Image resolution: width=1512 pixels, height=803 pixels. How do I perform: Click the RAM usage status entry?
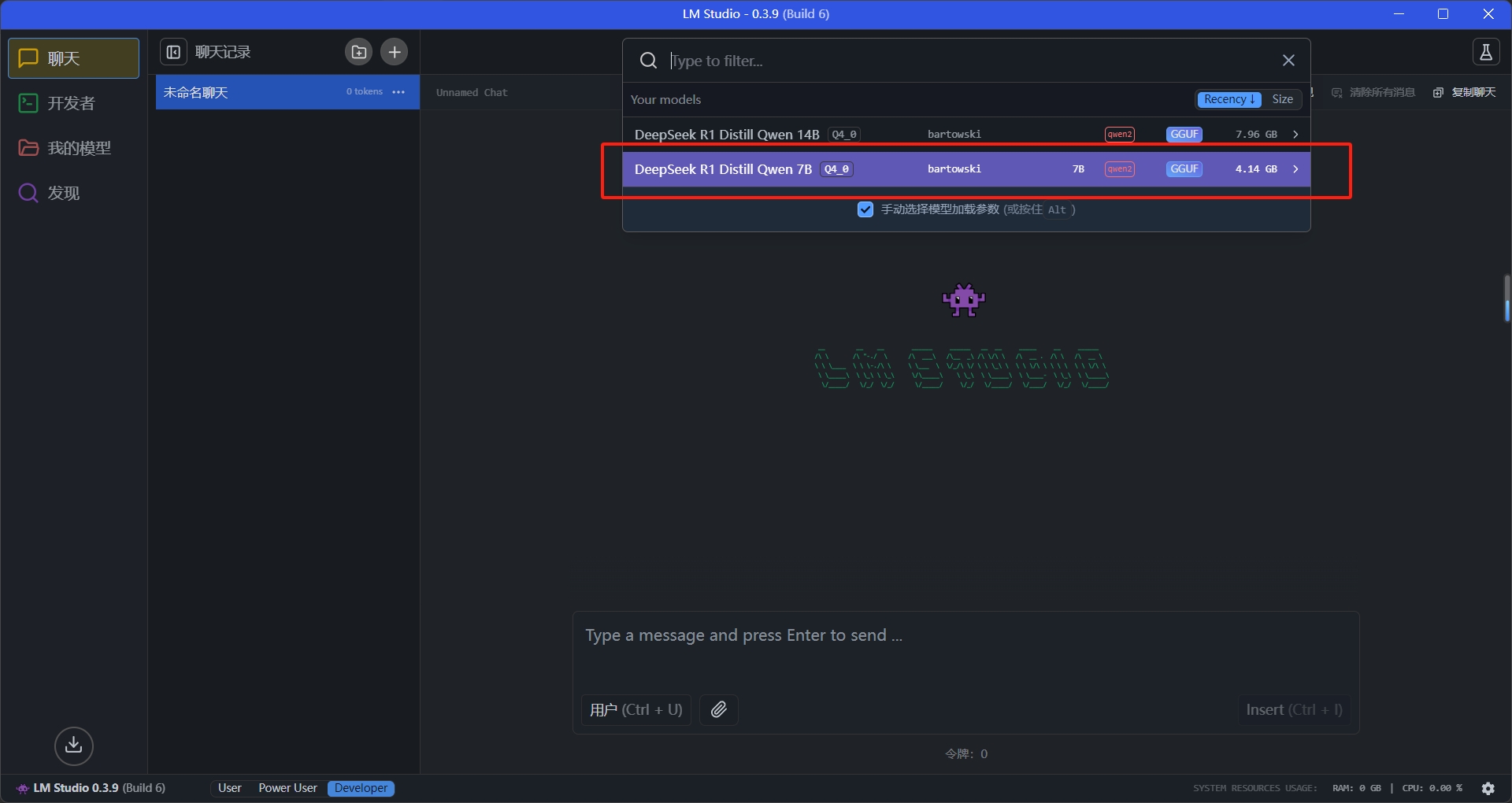coord(1356,788)
